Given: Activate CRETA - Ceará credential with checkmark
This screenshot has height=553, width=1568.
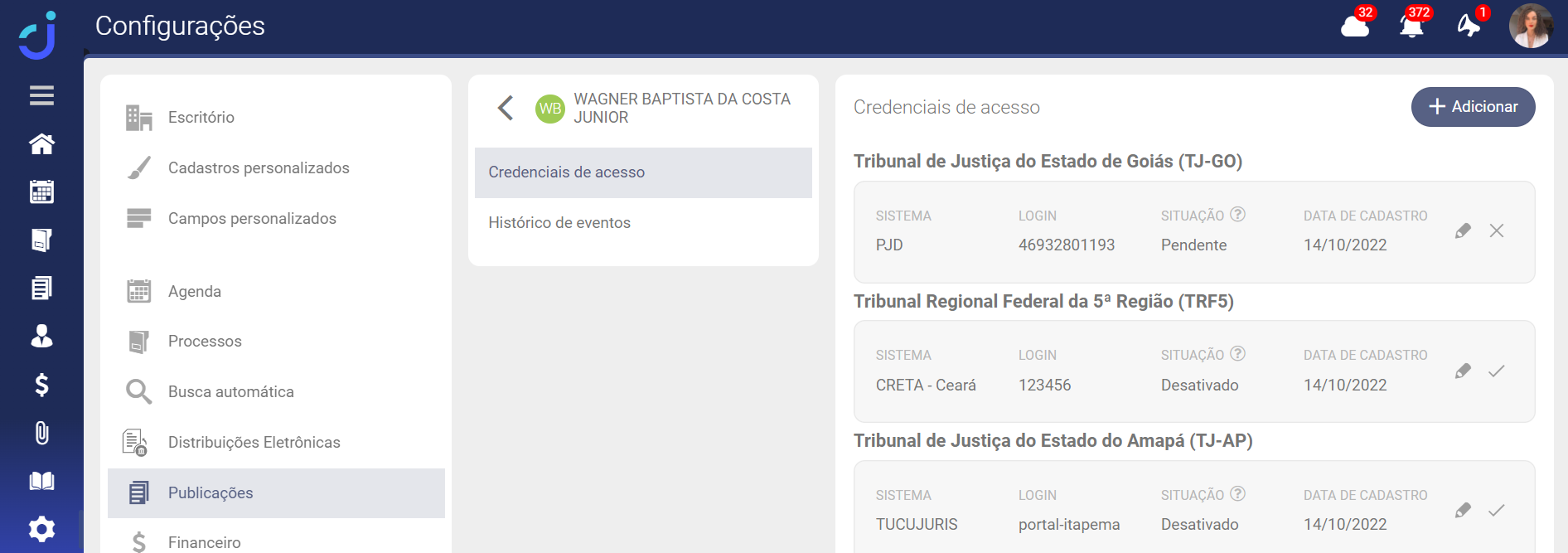Looking at the screenshot, I should (1496, 371).
